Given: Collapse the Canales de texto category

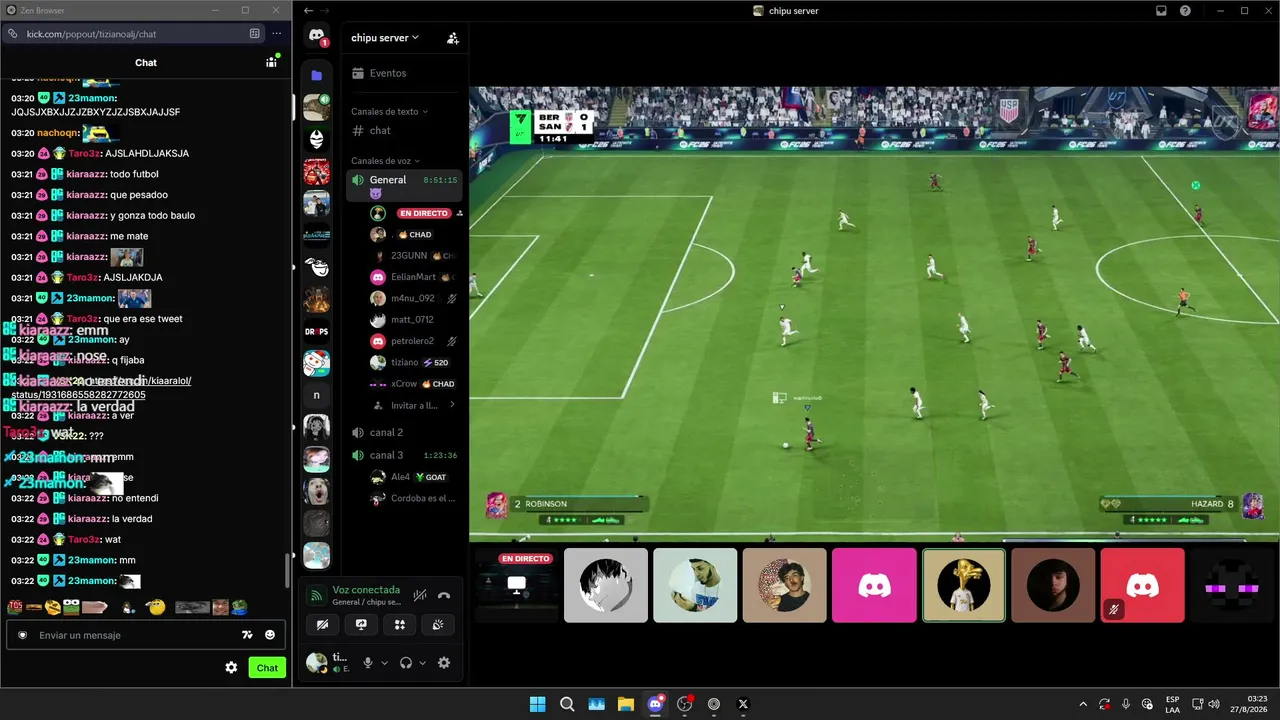Looking at the screenshot, I should [390, 111].
